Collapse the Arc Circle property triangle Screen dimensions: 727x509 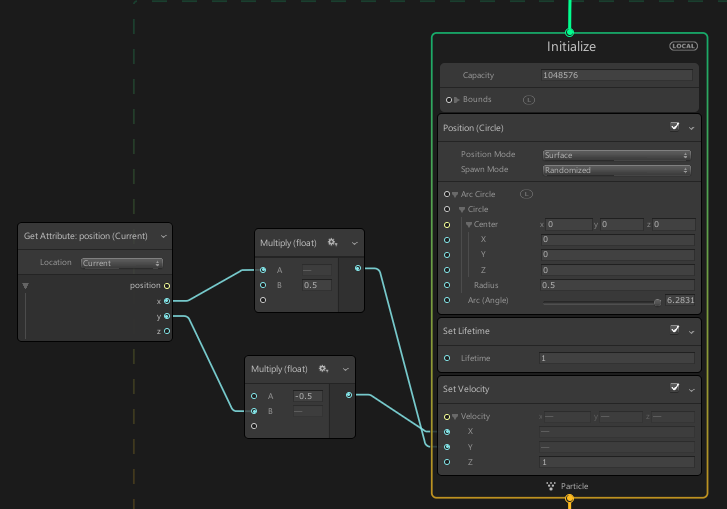point(455,195)
